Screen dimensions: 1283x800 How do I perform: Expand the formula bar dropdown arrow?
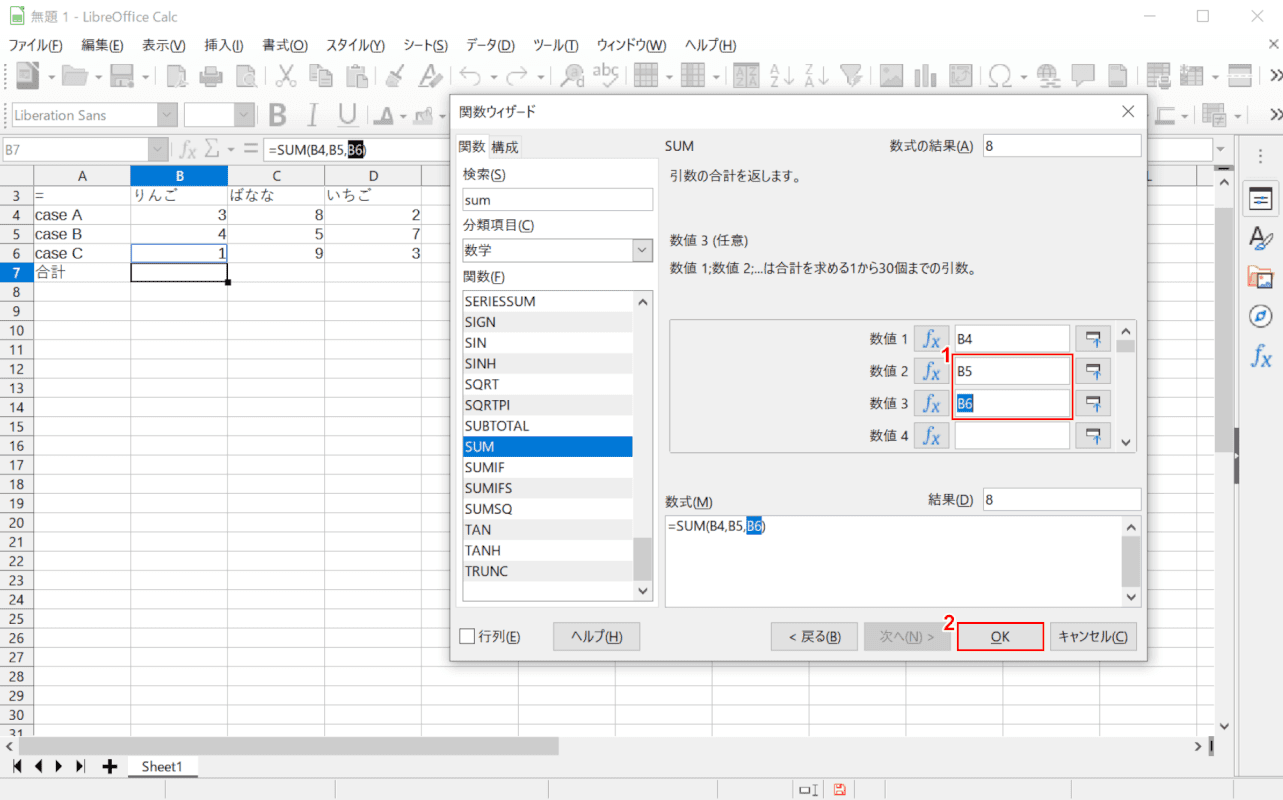[1220, 149]
